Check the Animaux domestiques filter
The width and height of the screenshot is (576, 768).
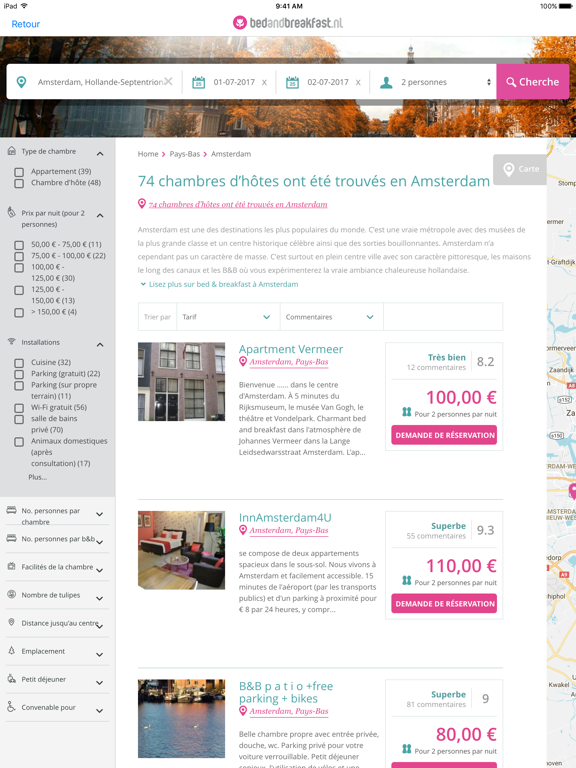(x=19, y=442)
